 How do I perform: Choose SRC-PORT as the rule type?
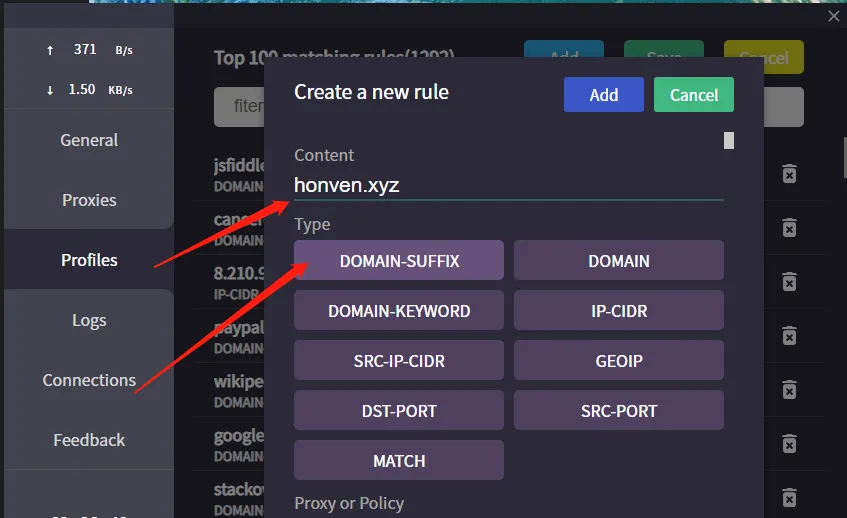point(618,411)
